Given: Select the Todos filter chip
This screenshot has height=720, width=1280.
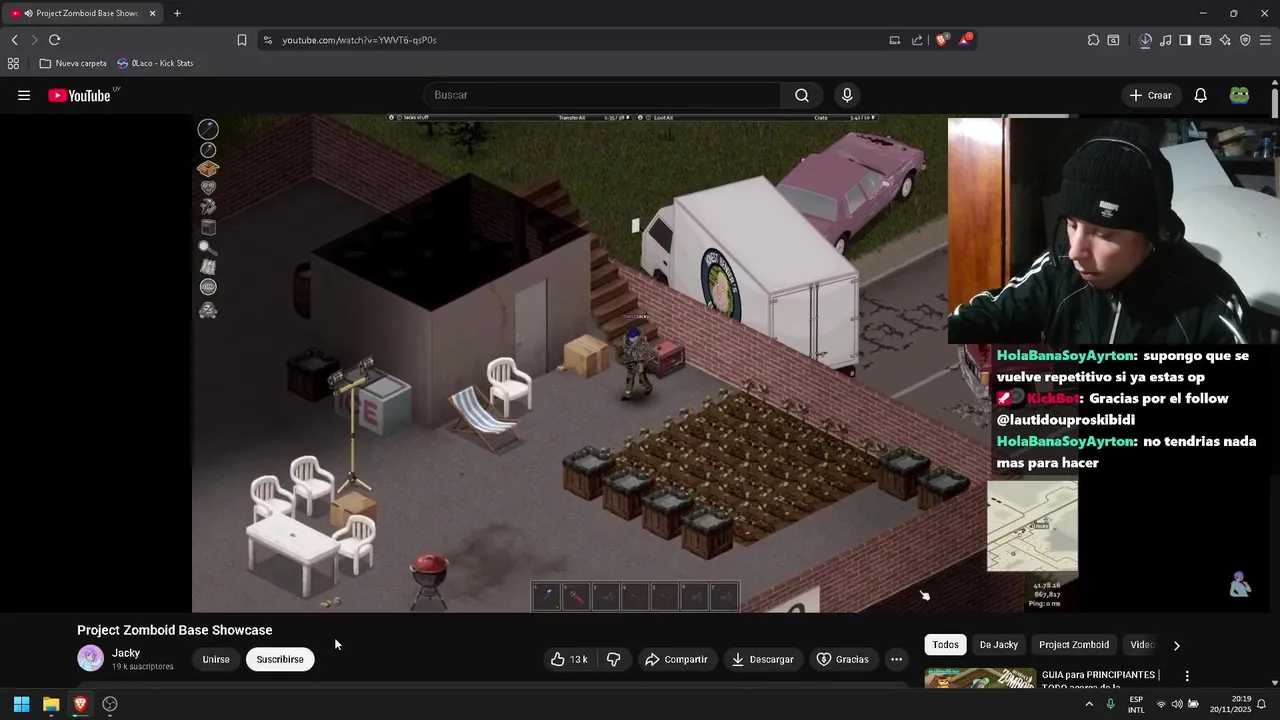Looking at the screenshot, I should 945,645.
